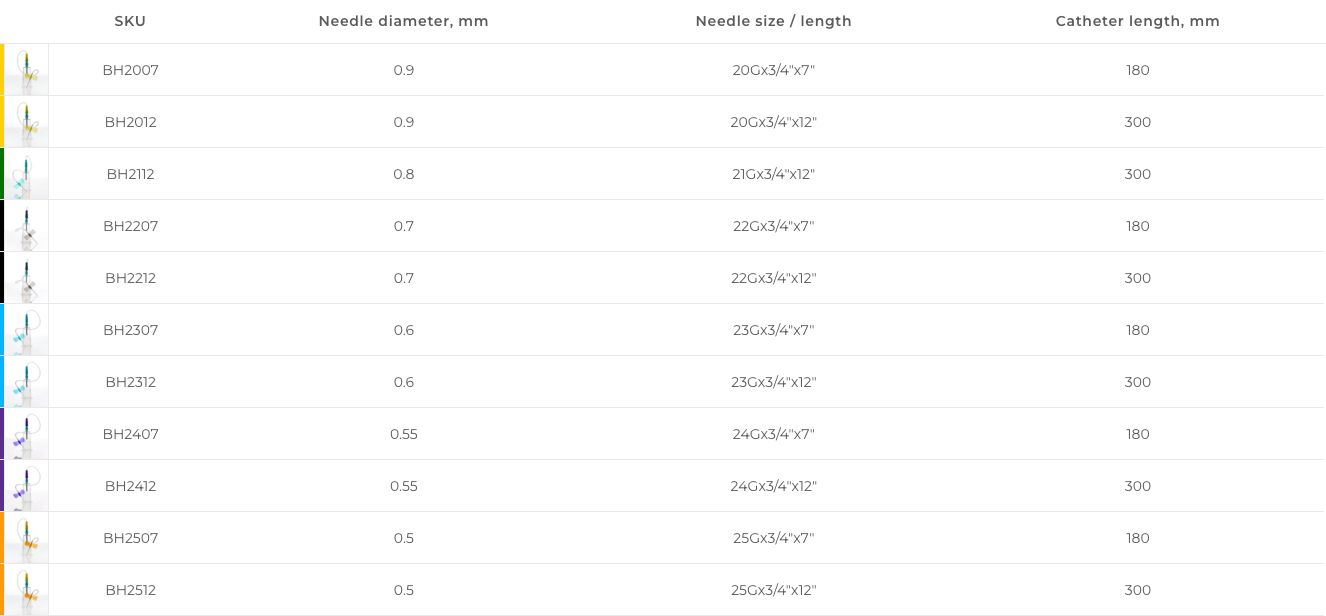The width and height of the screenshot is (1326, 616).
Task: Click the purple color bar beside BH2412
Action: pyautogui.click(x=2, y=486)
